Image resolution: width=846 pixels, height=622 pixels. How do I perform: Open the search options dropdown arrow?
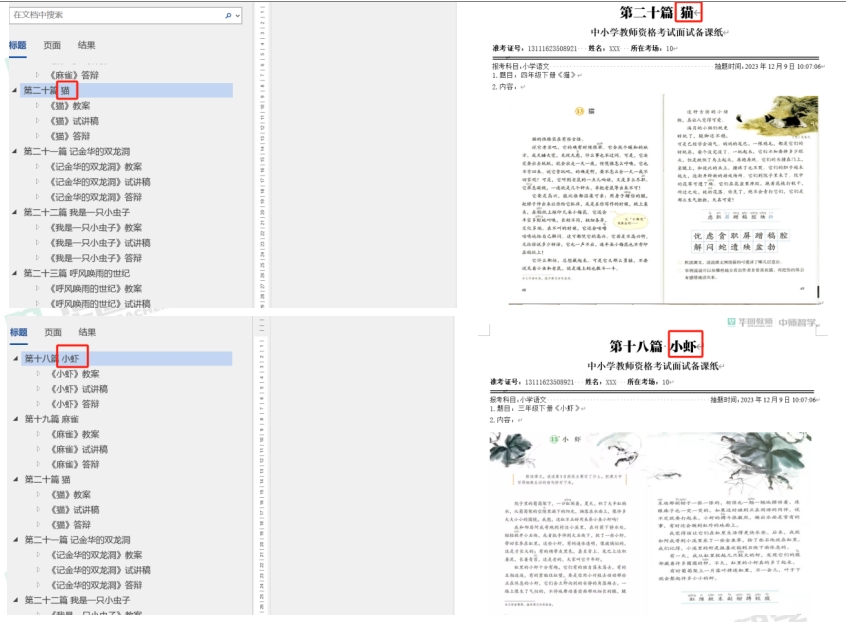point(237,16)
